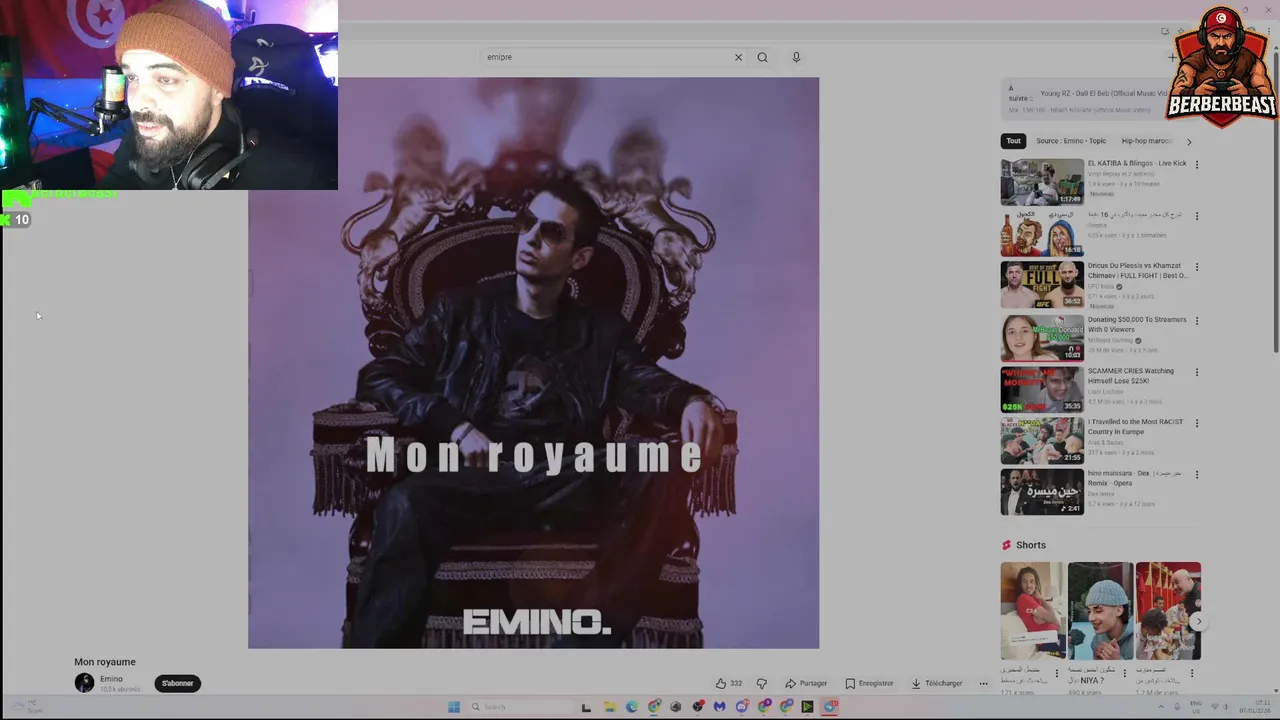Click the magnifier search icon next to the search box

(762, 57)
